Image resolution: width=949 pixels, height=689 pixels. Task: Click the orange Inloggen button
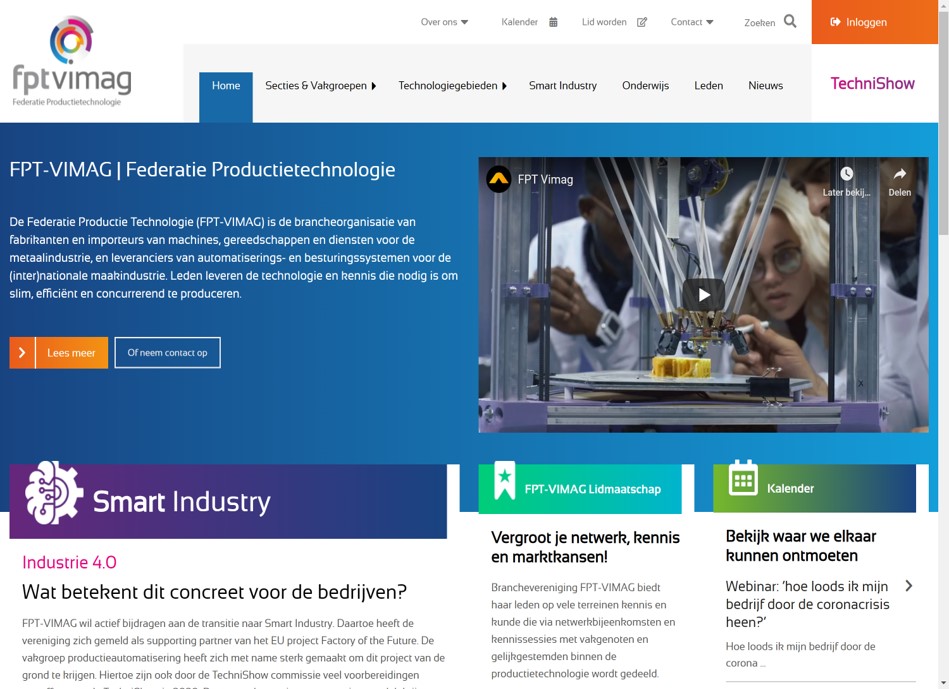pos(875,22)
